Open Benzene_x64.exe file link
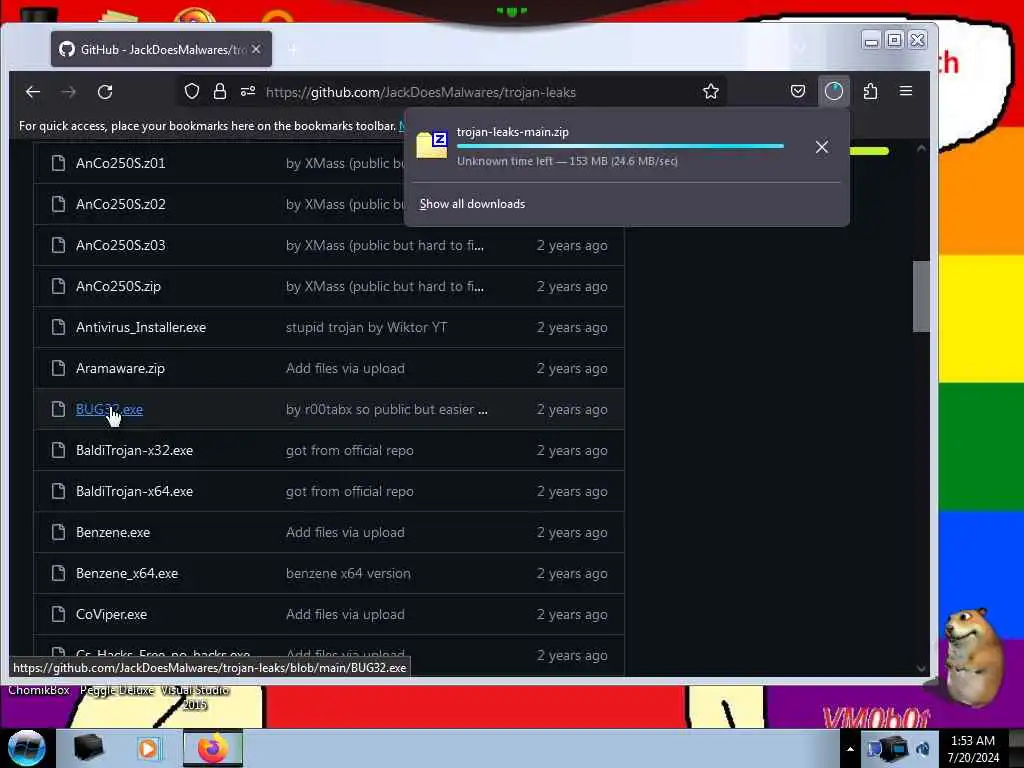The width and height of the screenshot is (1024, 768). [x=127, y=573]
